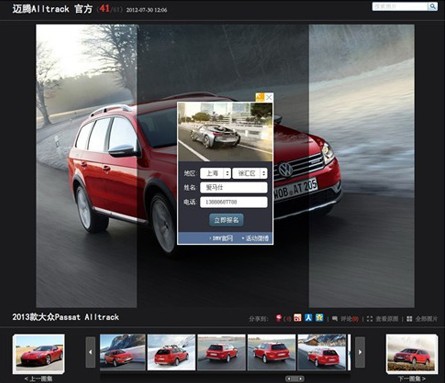This screenshot has width=445, height=383.
Task: Open the 活动微博 link in popup
Action: [x=256, y=238]
